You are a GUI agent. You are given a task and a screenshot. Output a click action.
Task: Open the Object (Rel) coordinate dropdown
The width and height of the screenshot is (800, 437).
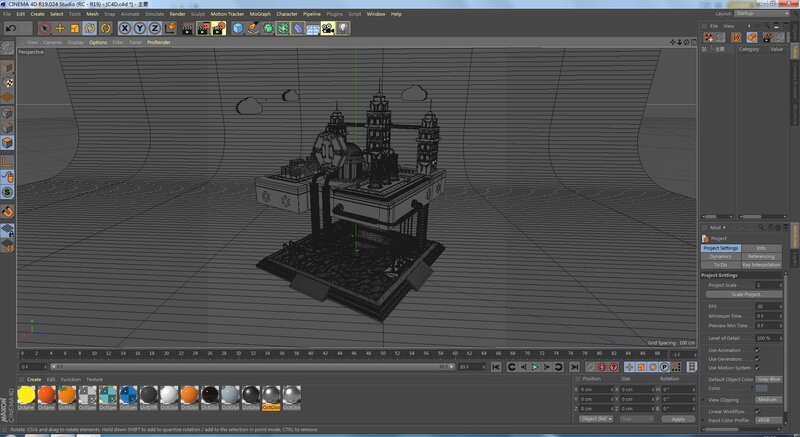point(595,419)
